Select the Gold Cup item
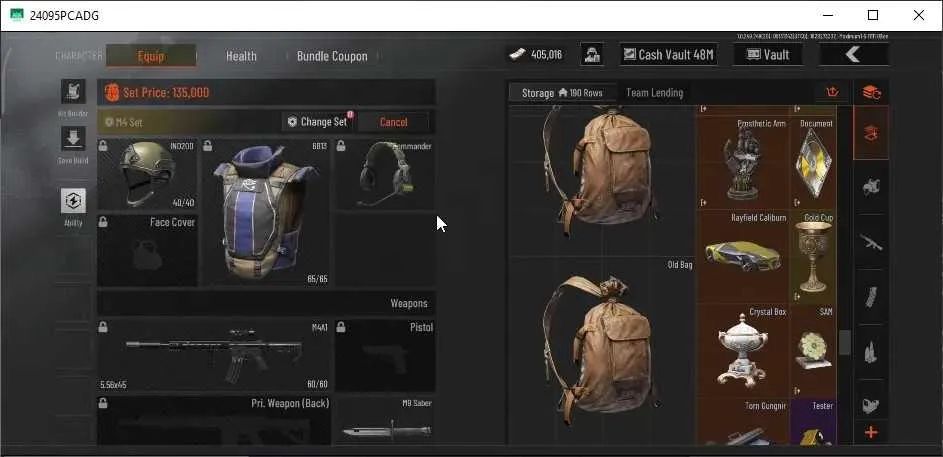The image size is (943, 457). click(814, 256)
